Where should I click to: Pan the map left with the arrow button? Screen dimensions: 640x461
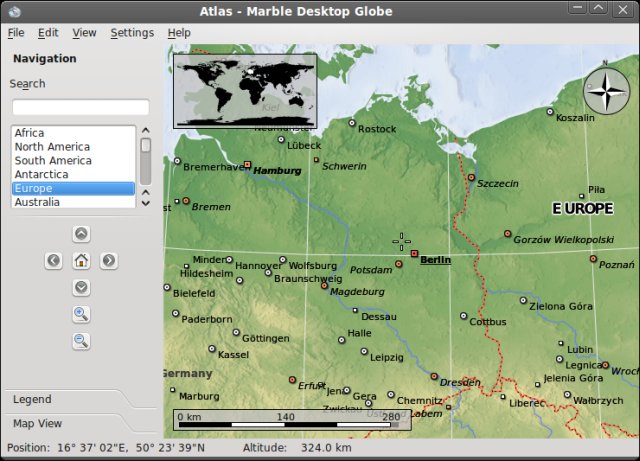tap(53, 261)
